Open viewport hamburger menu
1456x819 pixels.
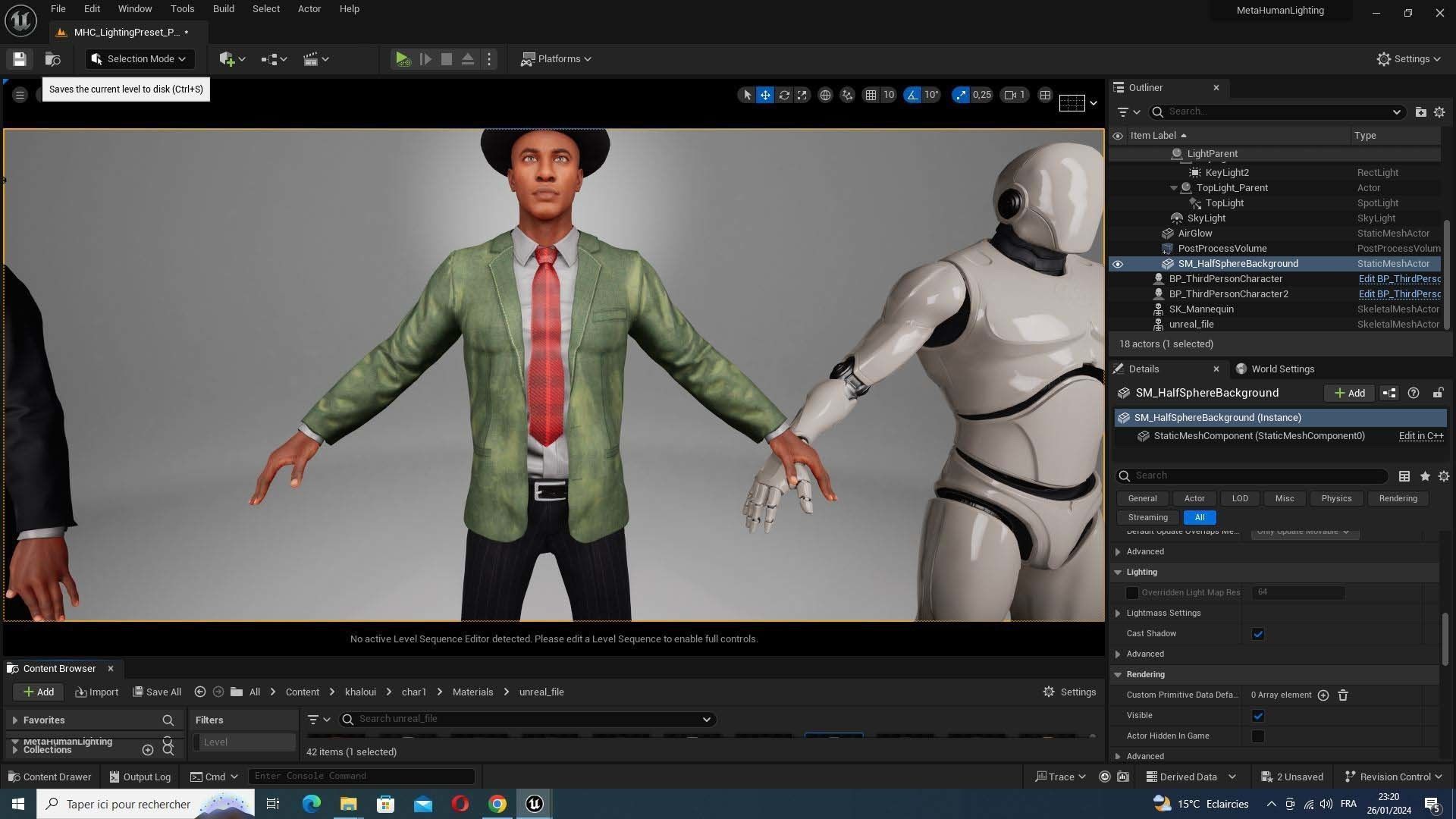[20, 95]
